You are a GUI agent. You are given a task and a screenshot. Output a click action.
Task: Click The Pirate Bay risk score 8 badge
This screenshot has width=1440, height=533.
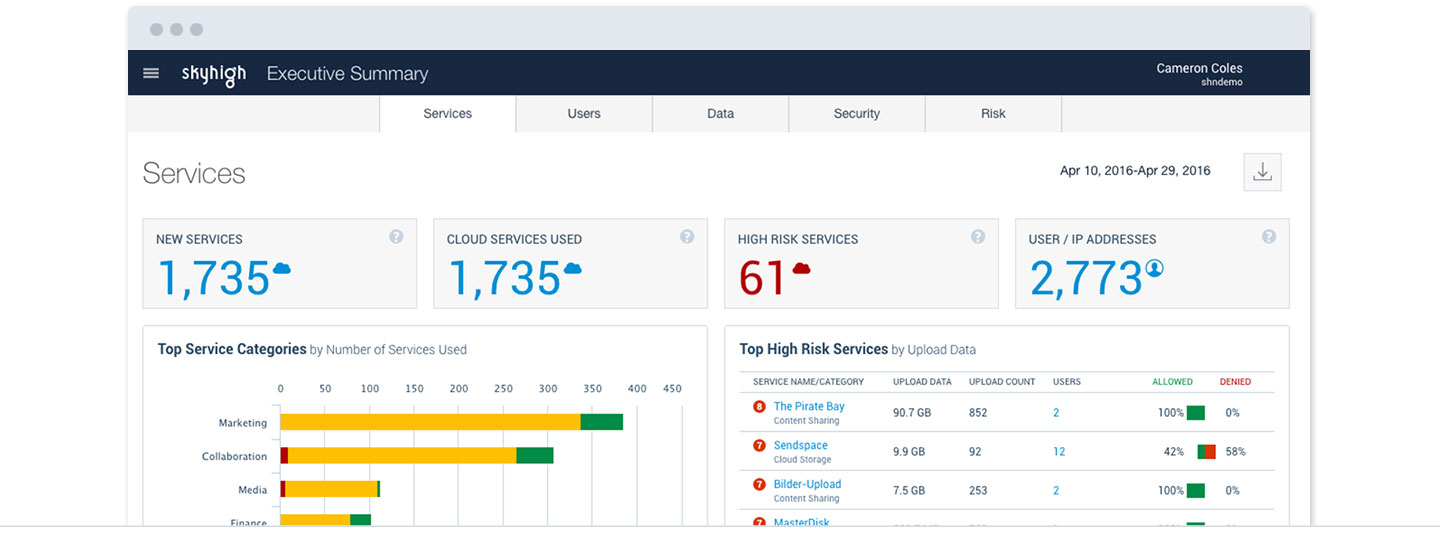[759, 407]
